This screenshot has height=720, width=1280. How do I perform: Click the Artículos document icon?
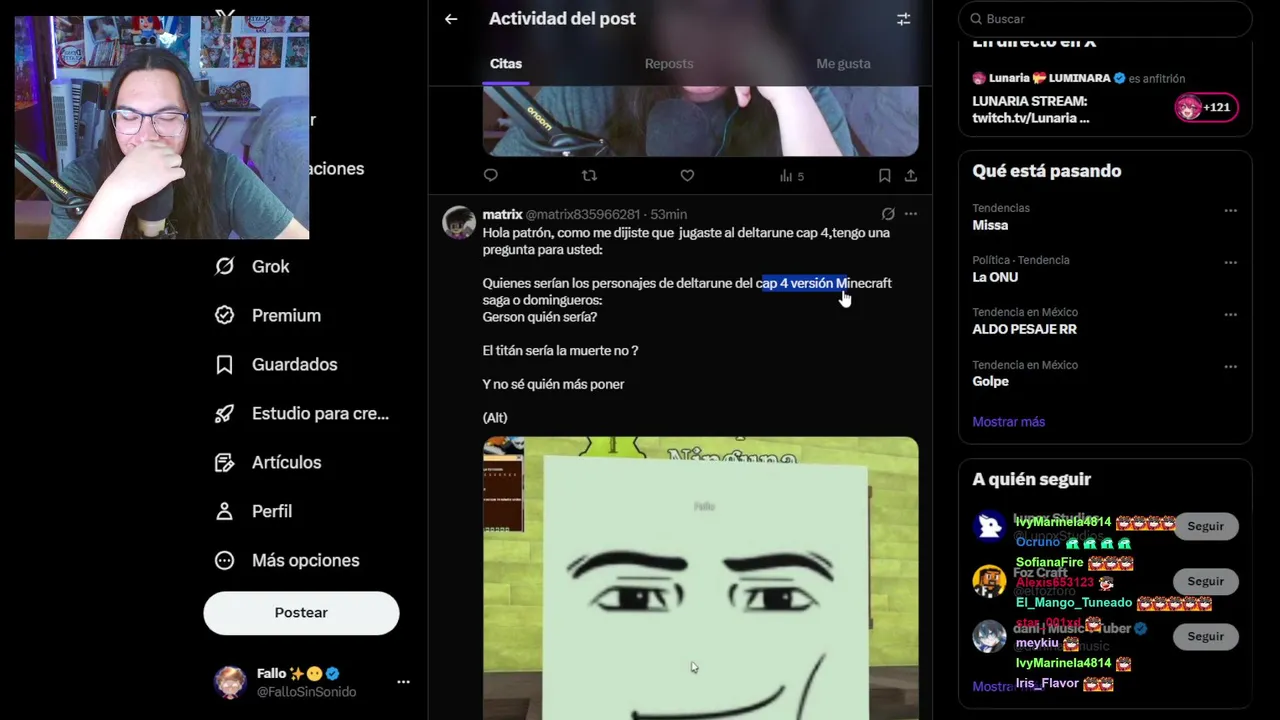tap(225, 462)
